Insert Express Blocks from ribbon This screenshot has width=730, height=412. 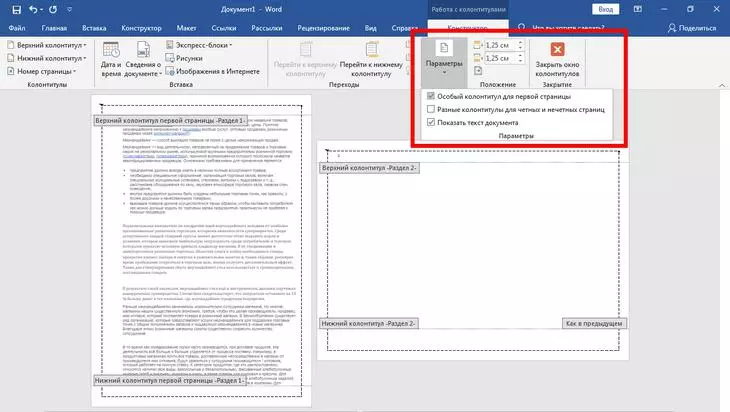(202, 45)
